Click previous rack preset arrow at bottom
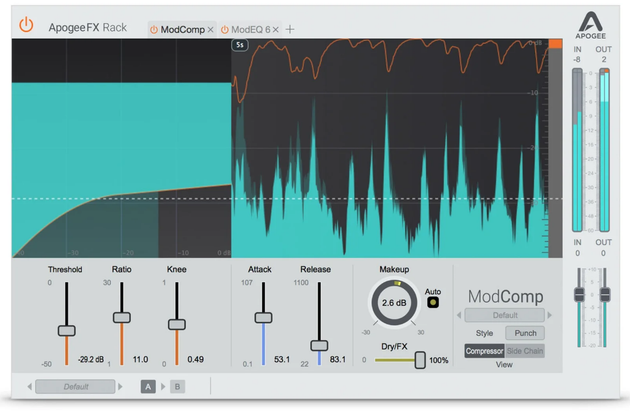This screenshot has width=630, height=411. coord(29,387)
